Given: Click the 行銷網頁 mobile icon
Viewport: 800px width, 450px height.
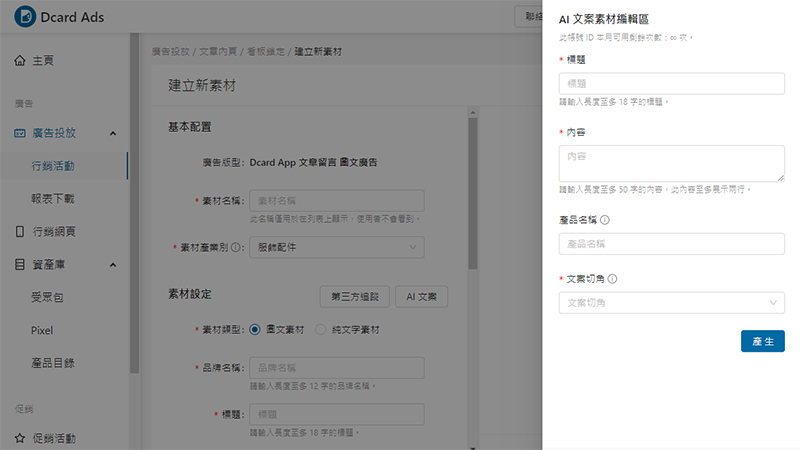Looking at the screenshot, I should [20, 231].
